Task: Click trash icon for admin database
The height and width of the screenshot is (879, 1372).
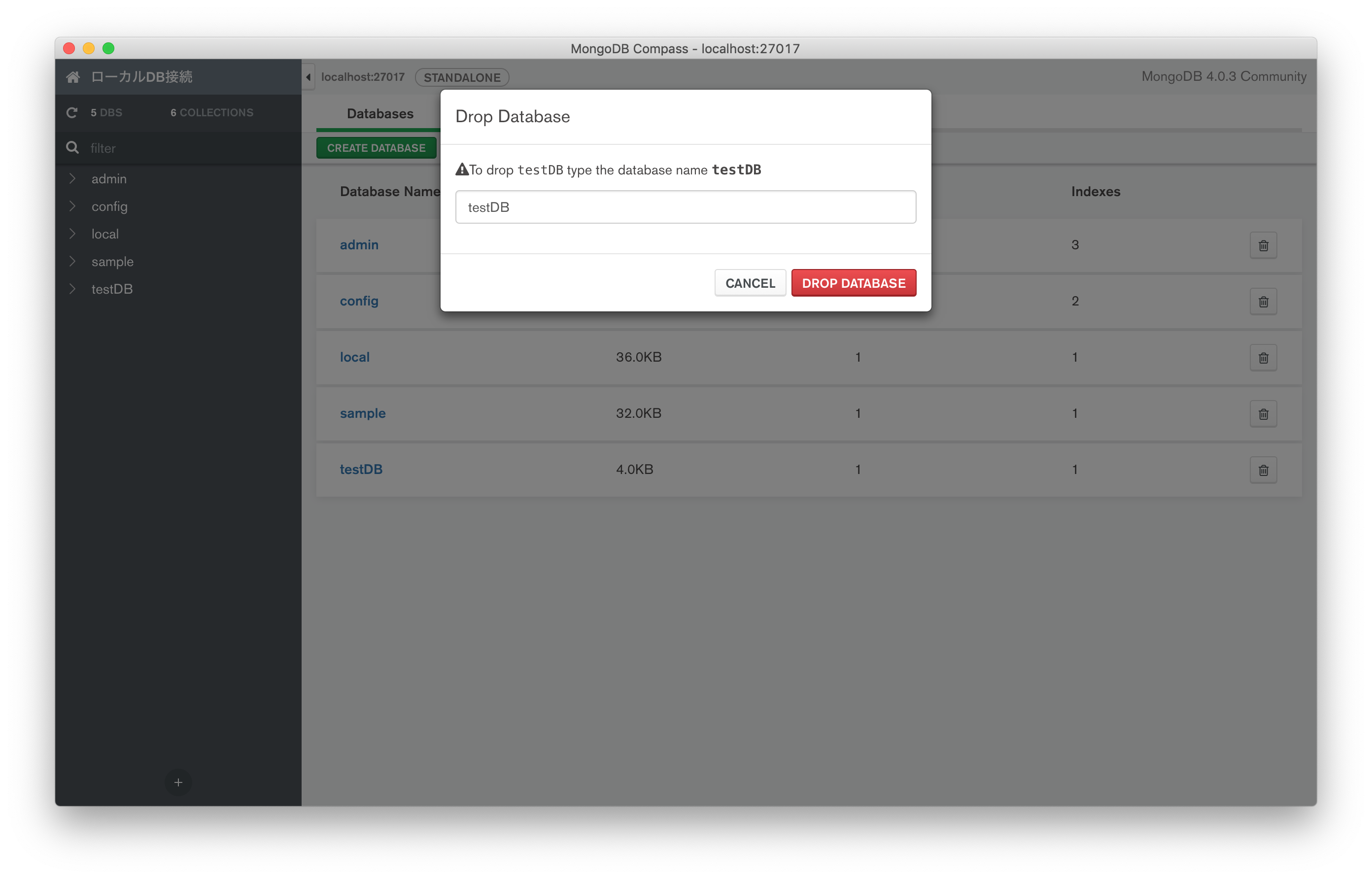Action: [x=1263, y=245]
